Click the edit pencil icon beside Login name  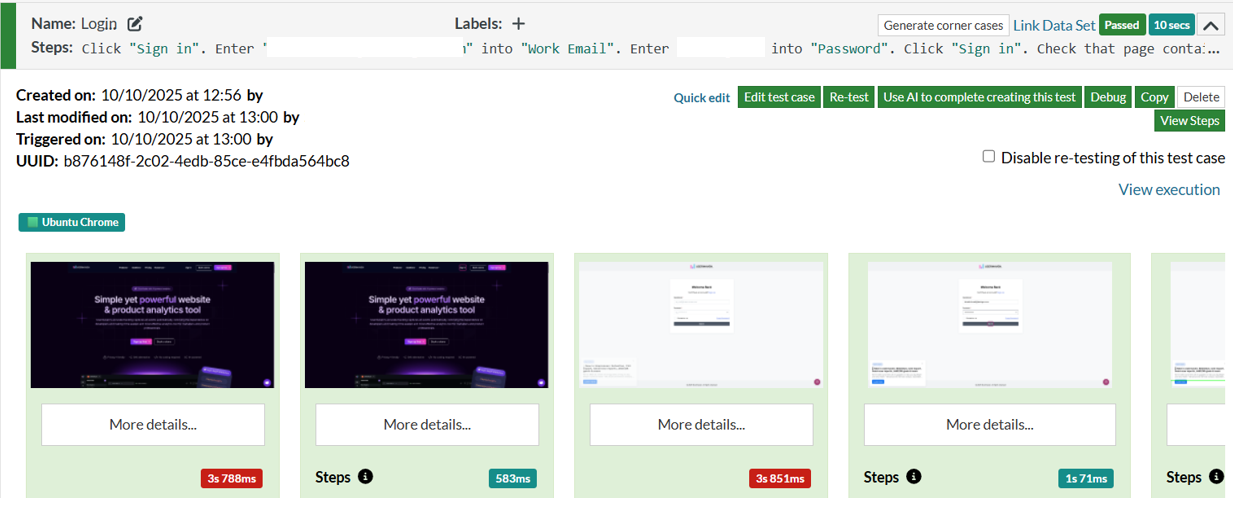pos(135,24)
